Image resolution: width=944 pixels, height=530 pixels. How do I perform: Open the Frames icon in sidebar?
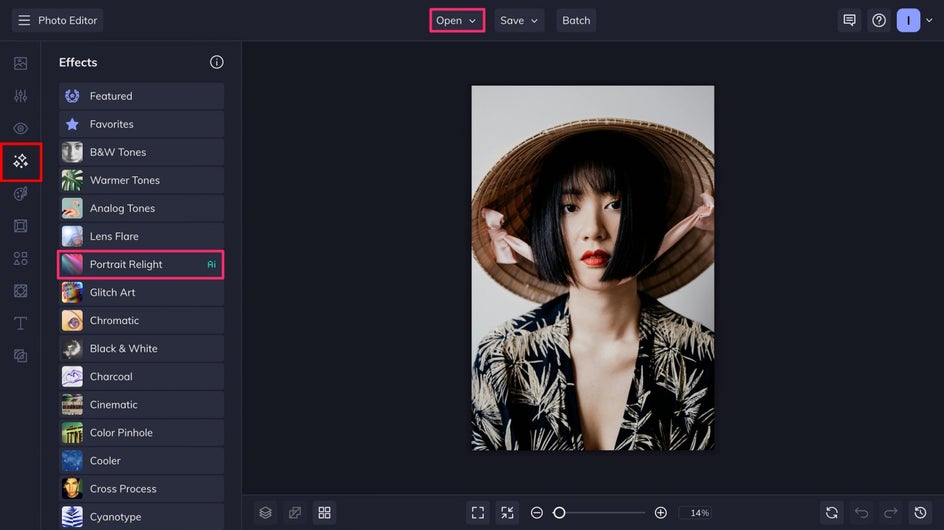20,226
